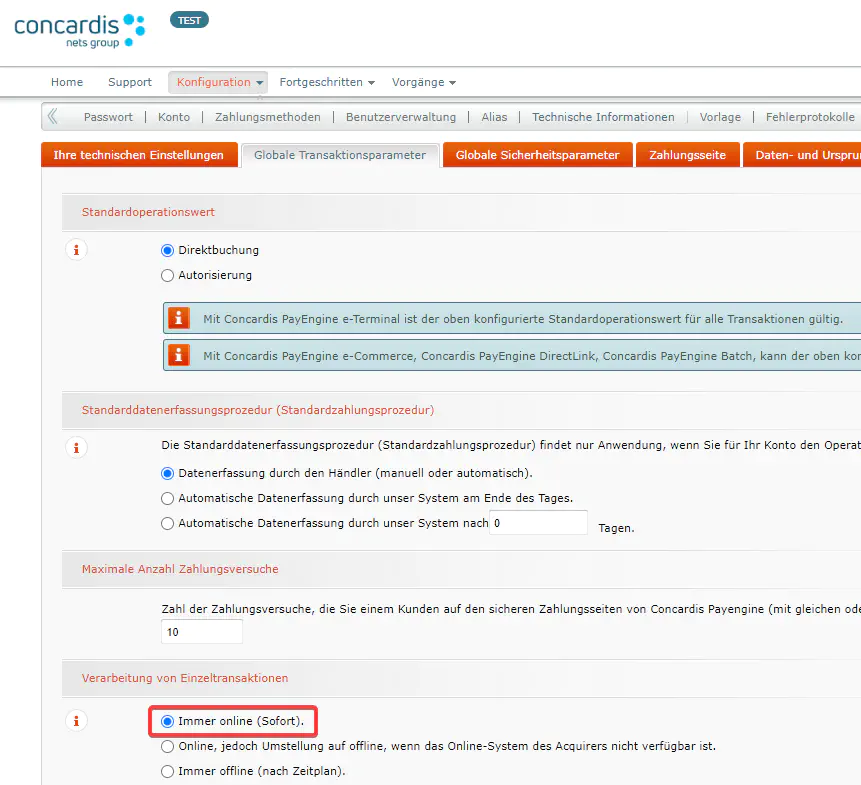Click the info icon beside Direktbuchung
This screenshot has height=785, width=861.
77,250
